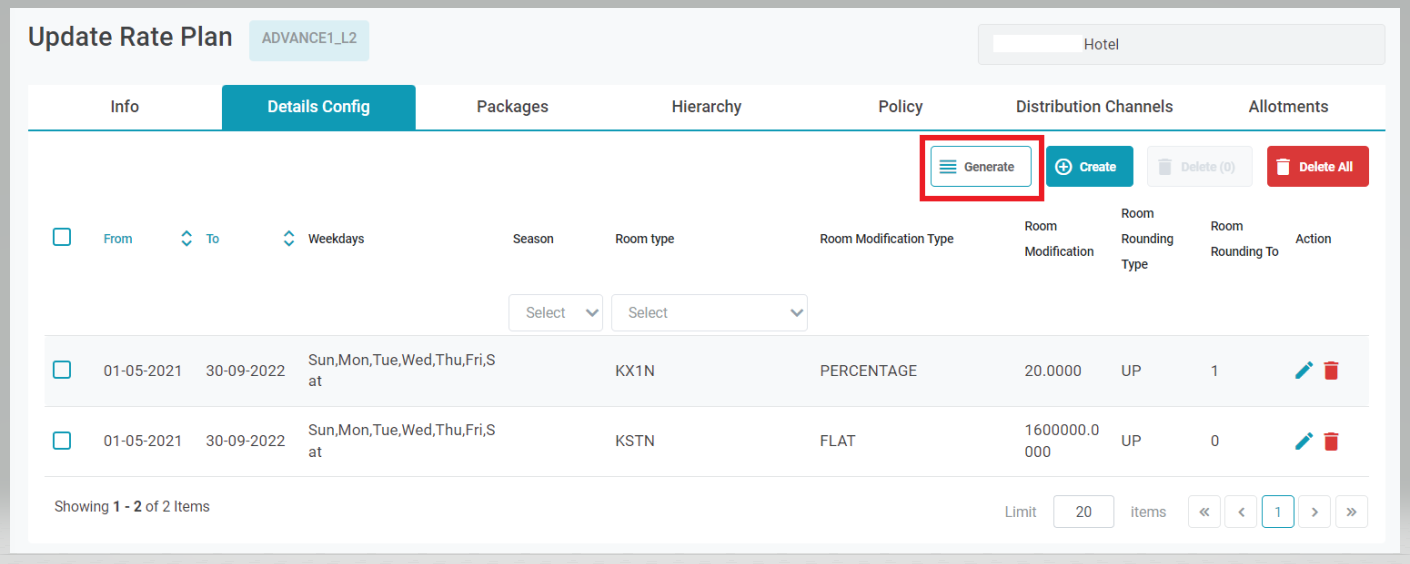Click the edit pencil for KX1N row
The height and width of the screenshot is (564, 1410).
(x=1303, y=370)
